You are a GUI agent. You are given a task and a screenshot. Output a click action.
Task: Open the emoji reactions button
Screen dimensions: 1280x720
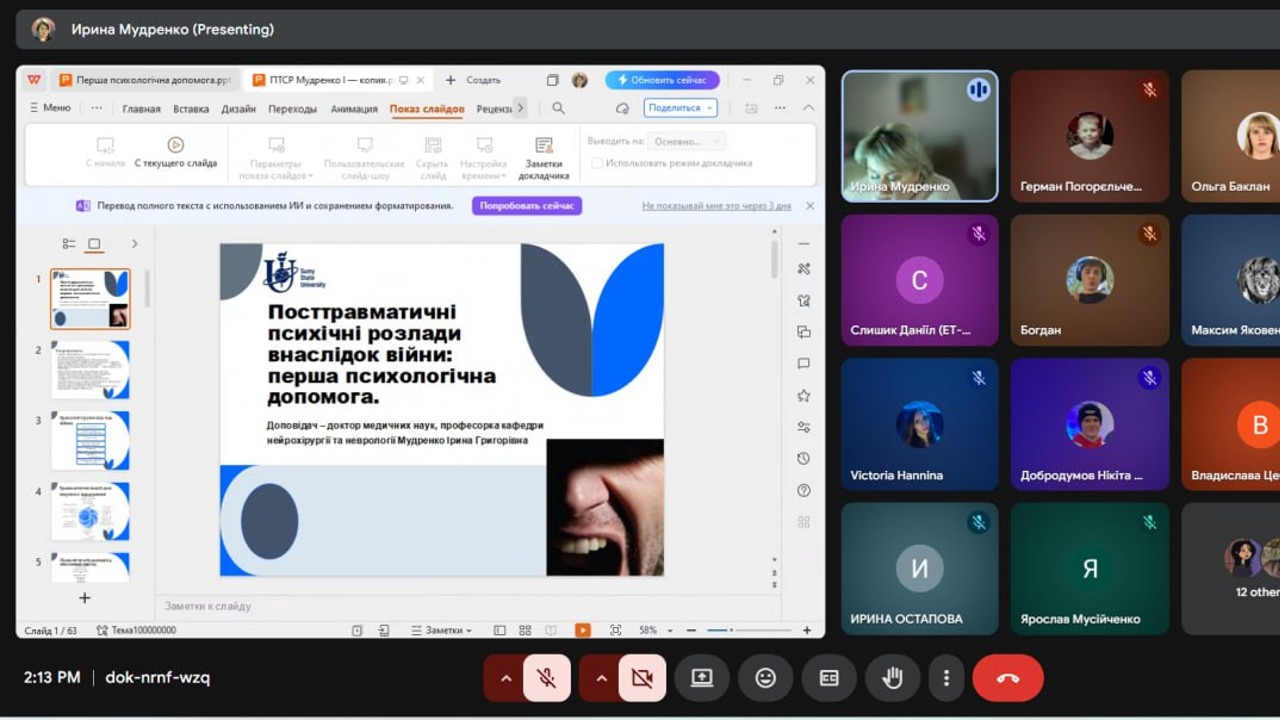(765, 678)
